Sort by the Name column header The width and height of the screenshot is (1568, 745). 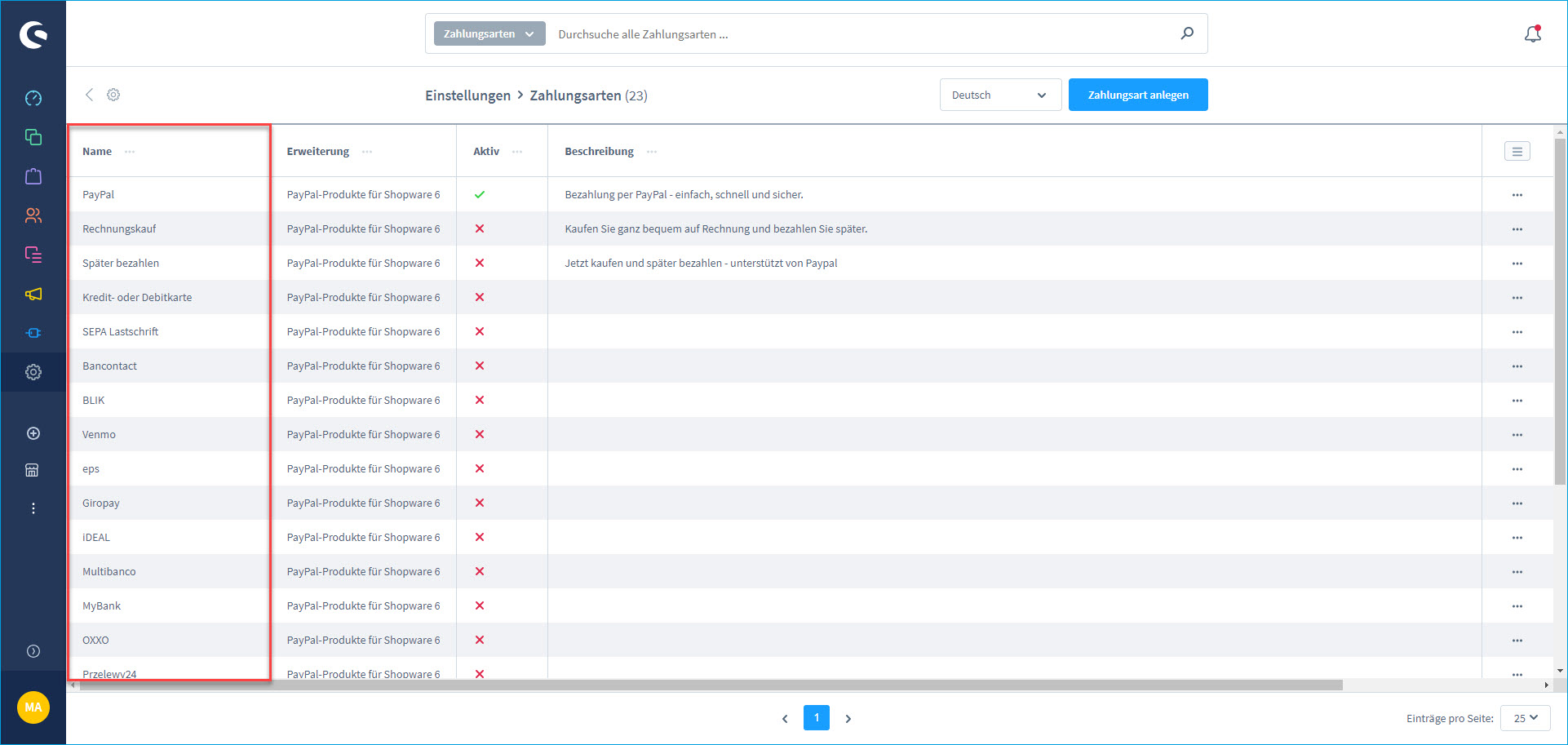(97, 151)
